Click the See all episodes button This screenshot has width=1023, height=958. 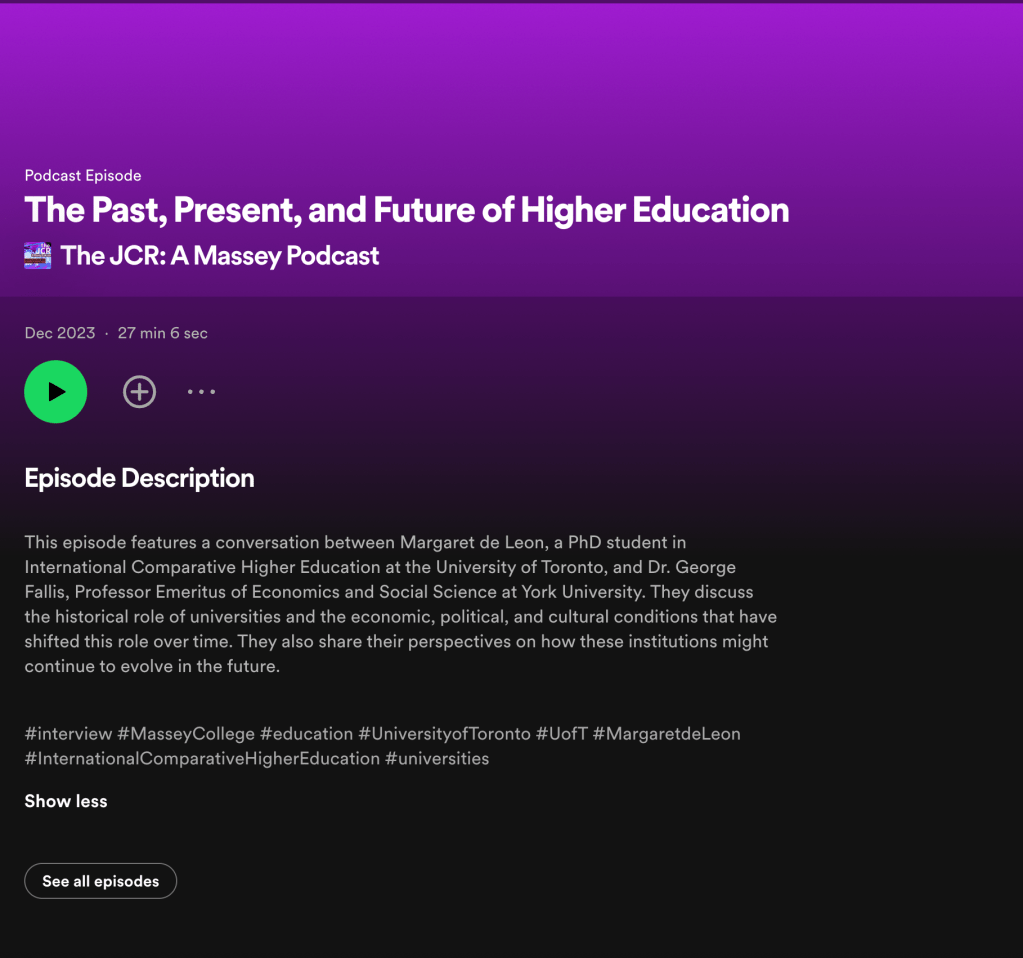click(x=100, y=881)
